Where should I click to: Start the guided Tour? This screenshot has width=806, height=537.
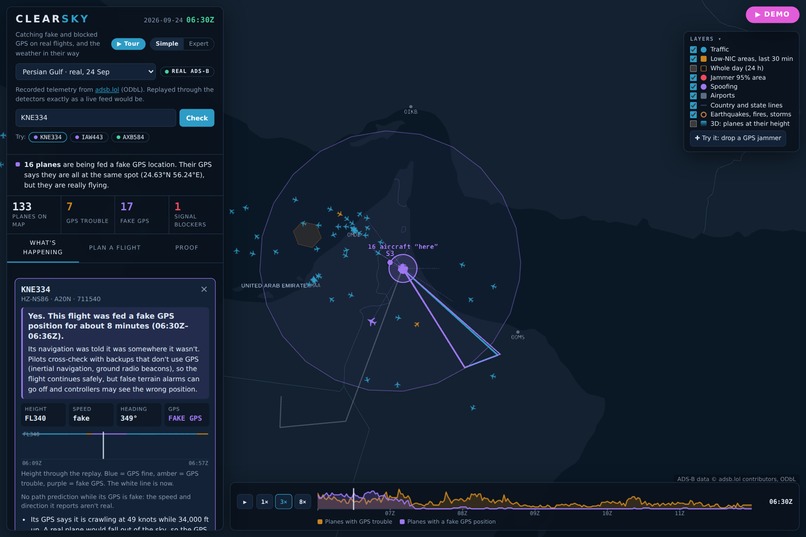pyautogui.click(x=128, y=44)
